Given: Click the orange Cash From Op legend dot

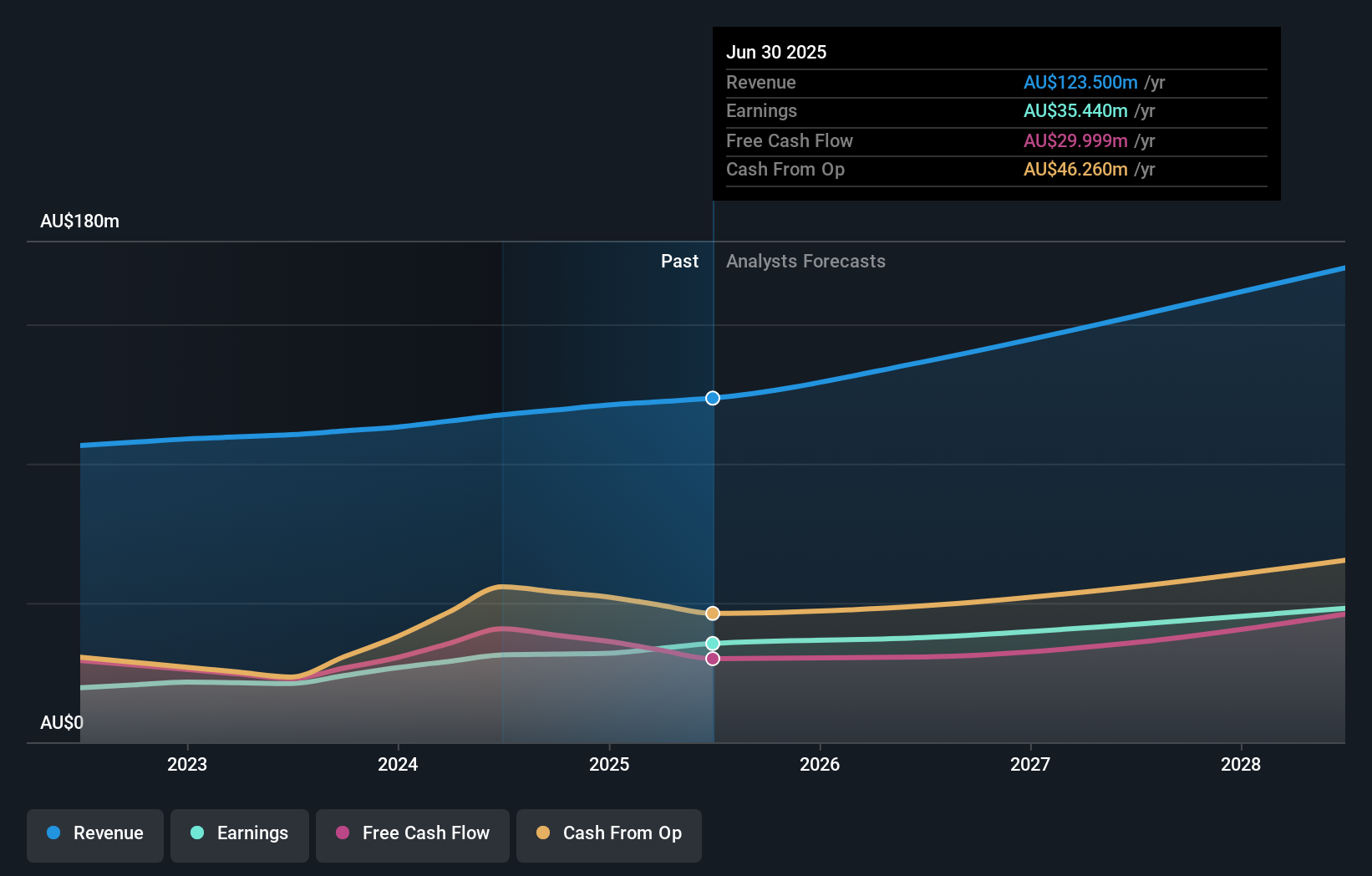Looking at the screenshot, I should [x=541, y=833].
